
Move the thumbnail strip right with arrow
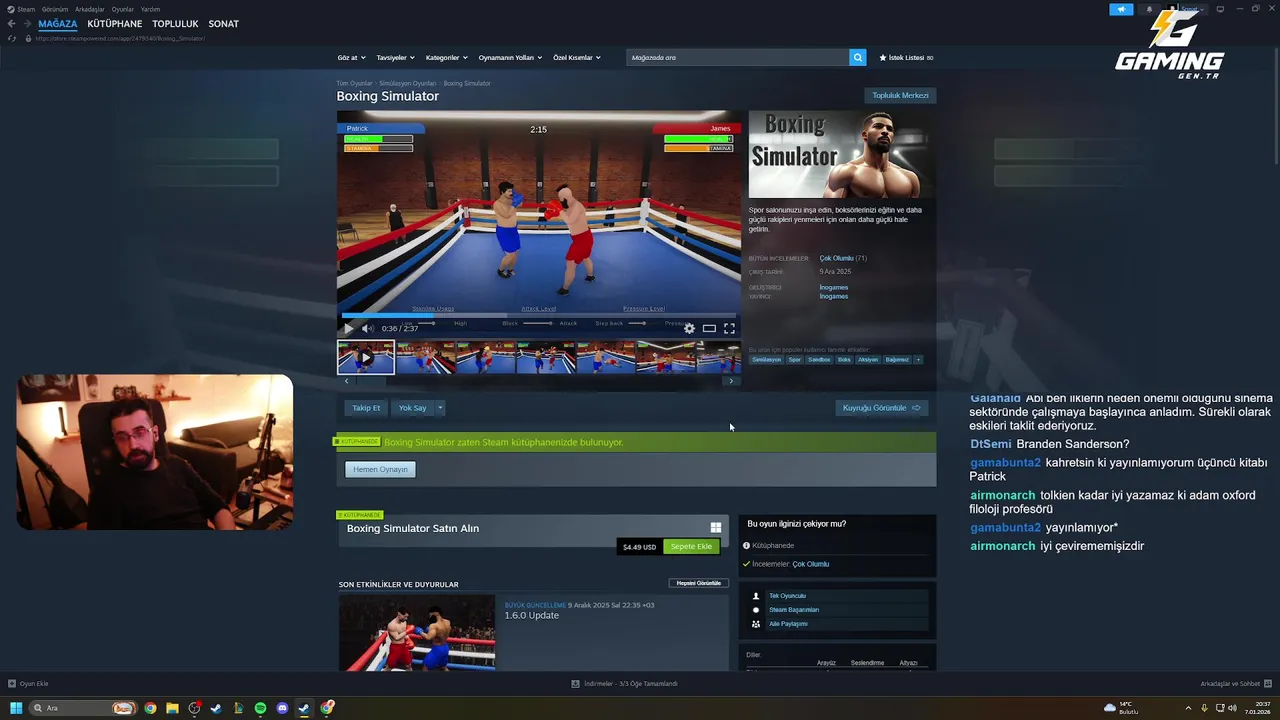tap(731, 381)
